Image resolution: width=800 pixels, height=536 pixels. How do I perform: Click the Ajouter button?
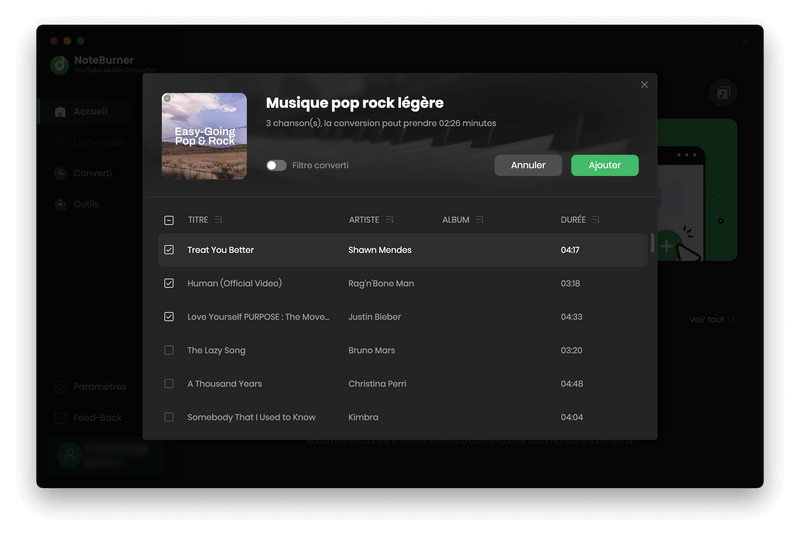coord(605,165)
